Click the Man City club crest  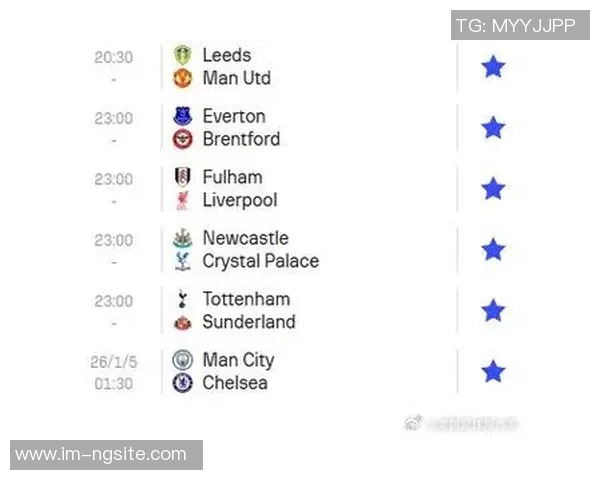click(182, 361)
